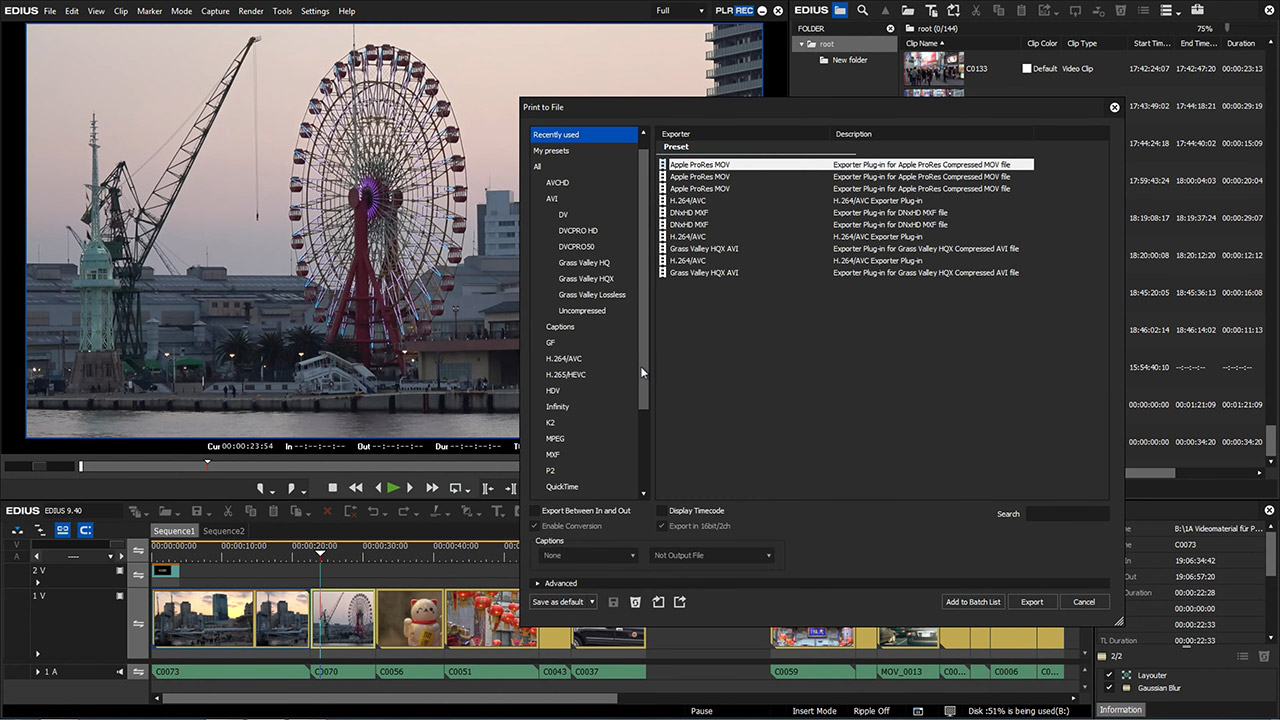
Task: Open the Settings menu
Action: point(314,11)
